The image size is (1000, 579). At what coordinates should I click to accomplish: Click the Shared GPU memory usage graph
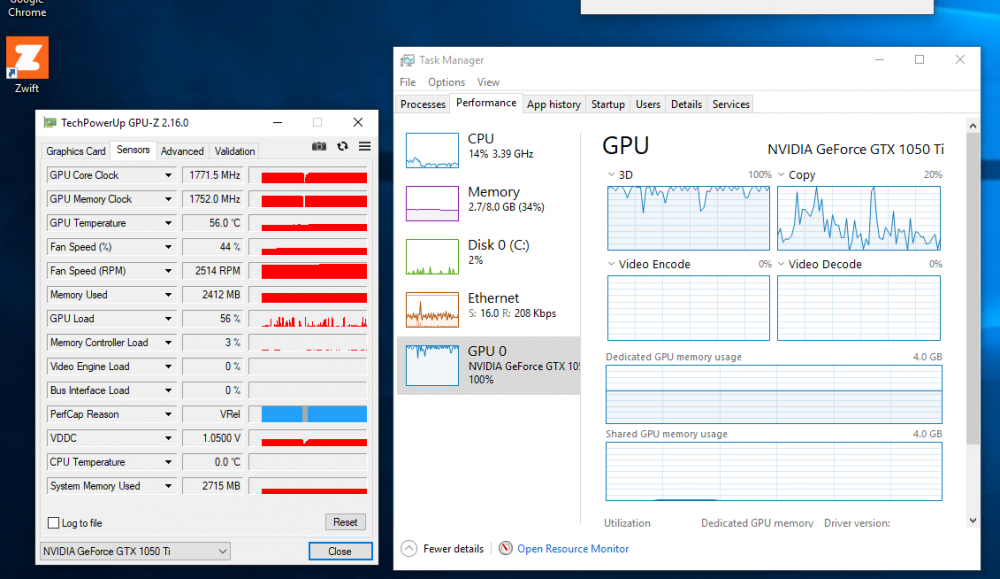pos(774,471)
